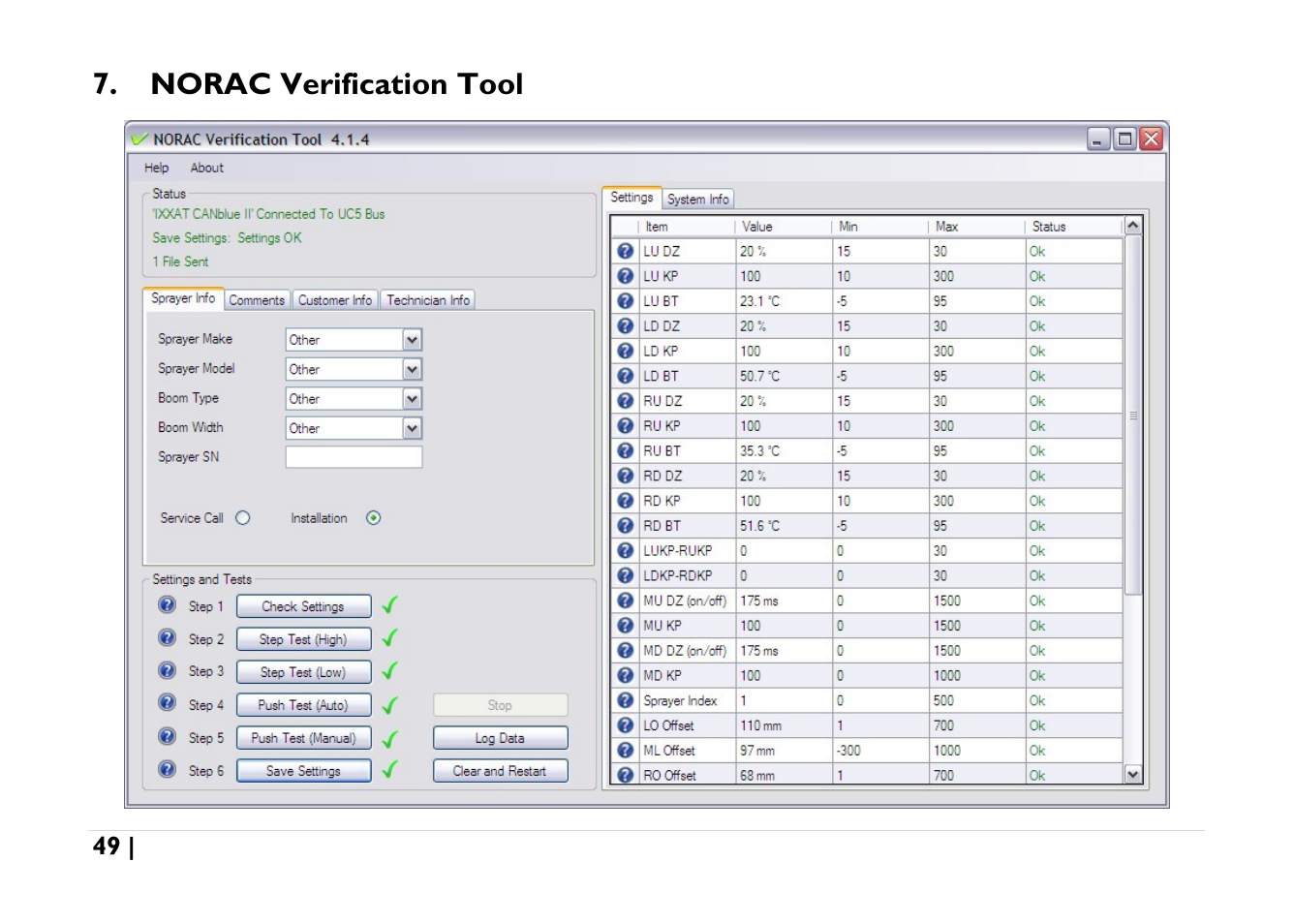1294x924 pixels.
Task: Click the help icon beside Sprayer Index row
Action: (626, 700)
